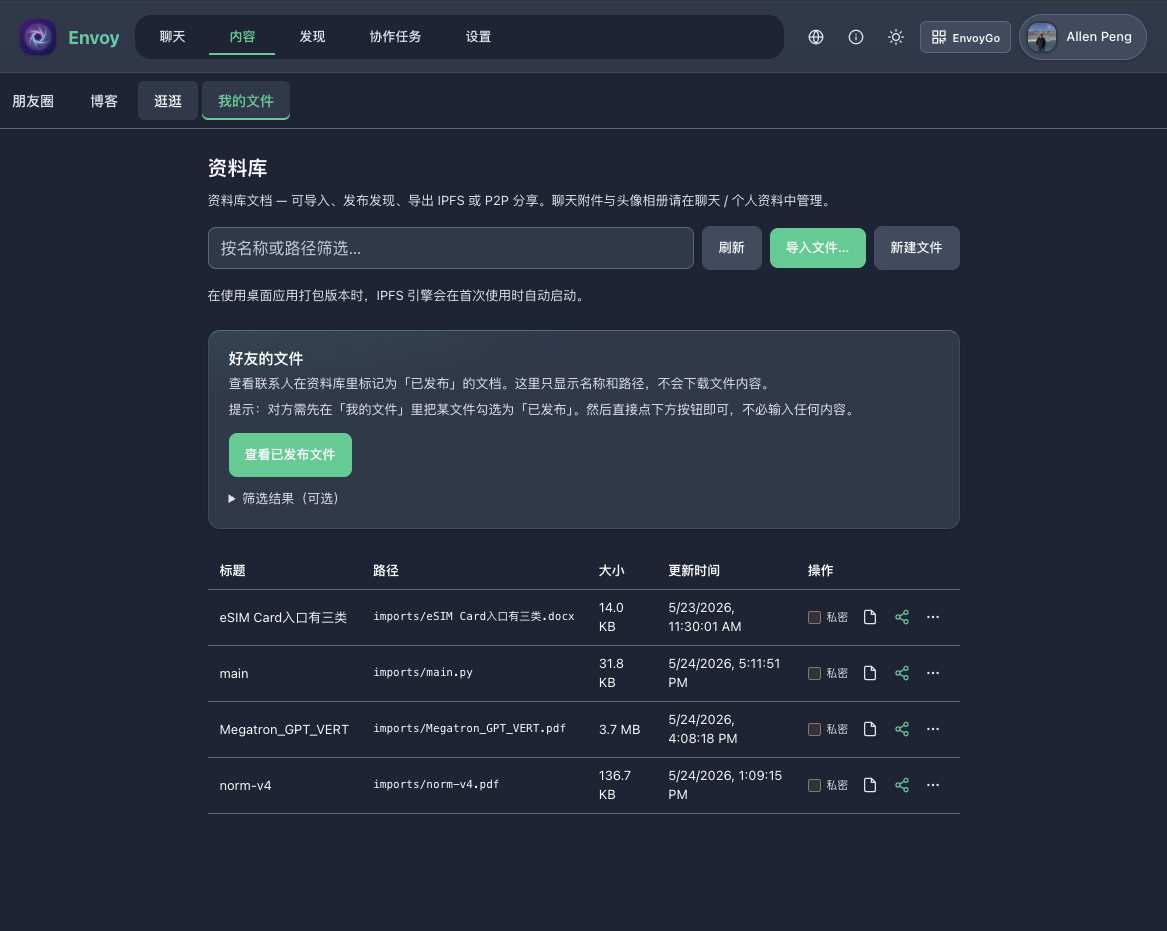
Task: Click Megatron_GPT_VERT title cell
Action: [284, 729]
